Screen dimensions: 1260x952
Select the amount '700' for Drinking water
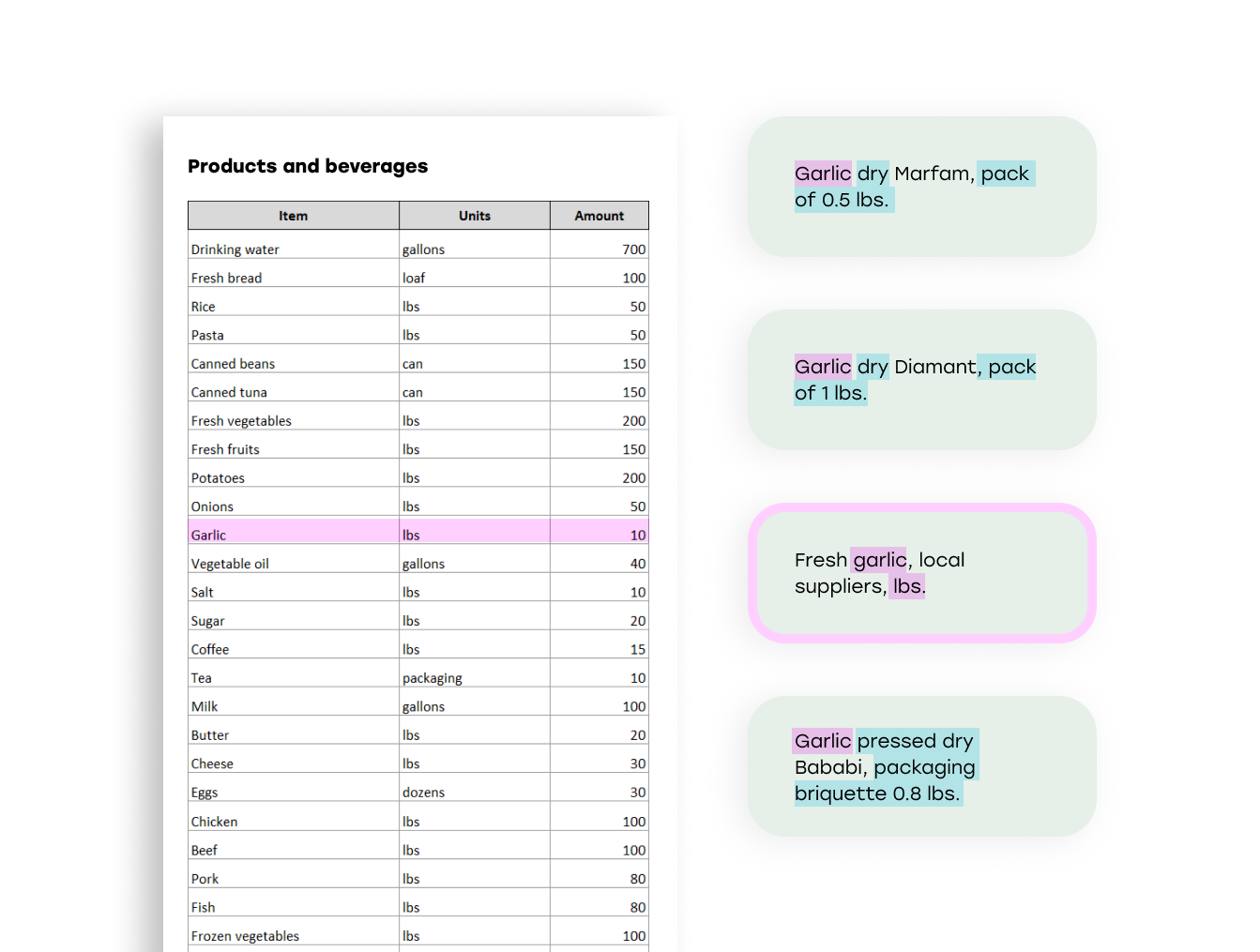pyautogui.click(x=600, y=245)
